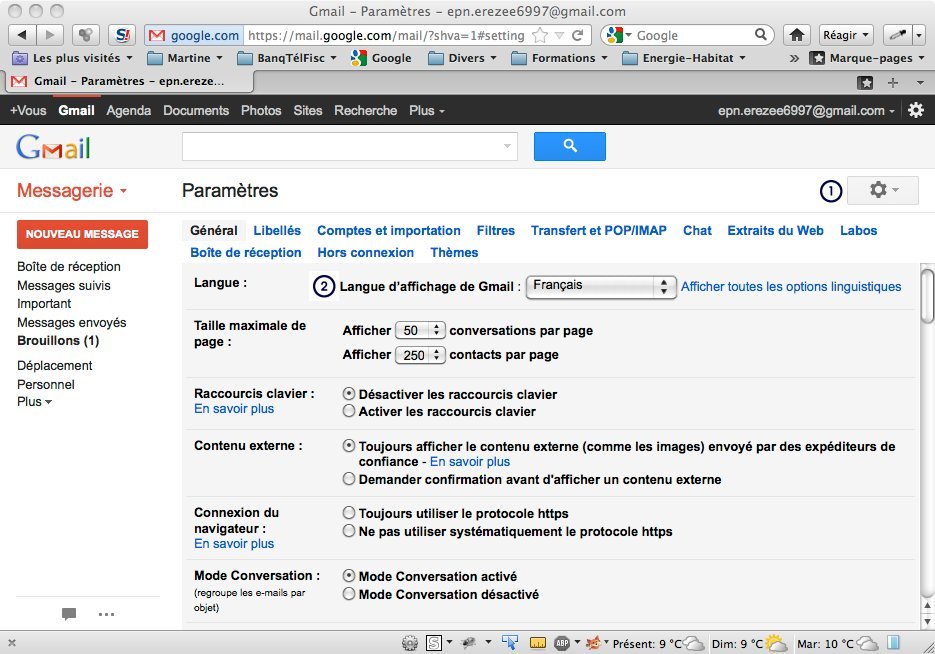
Task: Click the bug icon in the status bar
Action: pyautogui.click(x=469, y=642)
